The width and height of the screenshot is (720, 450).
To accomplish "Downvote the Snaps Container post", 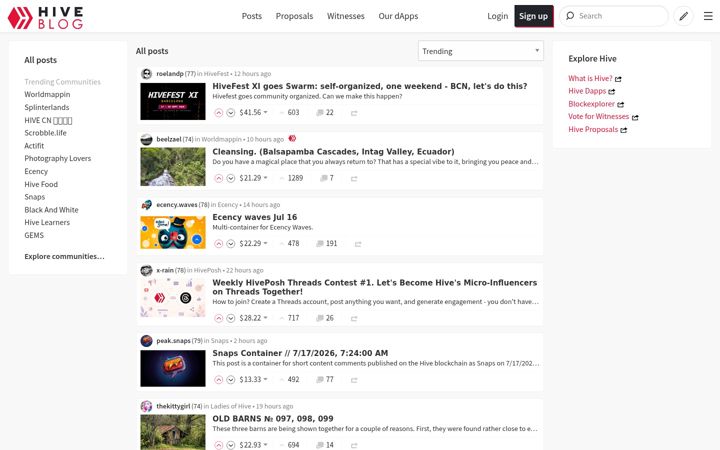I will click(x=231, y=379).
